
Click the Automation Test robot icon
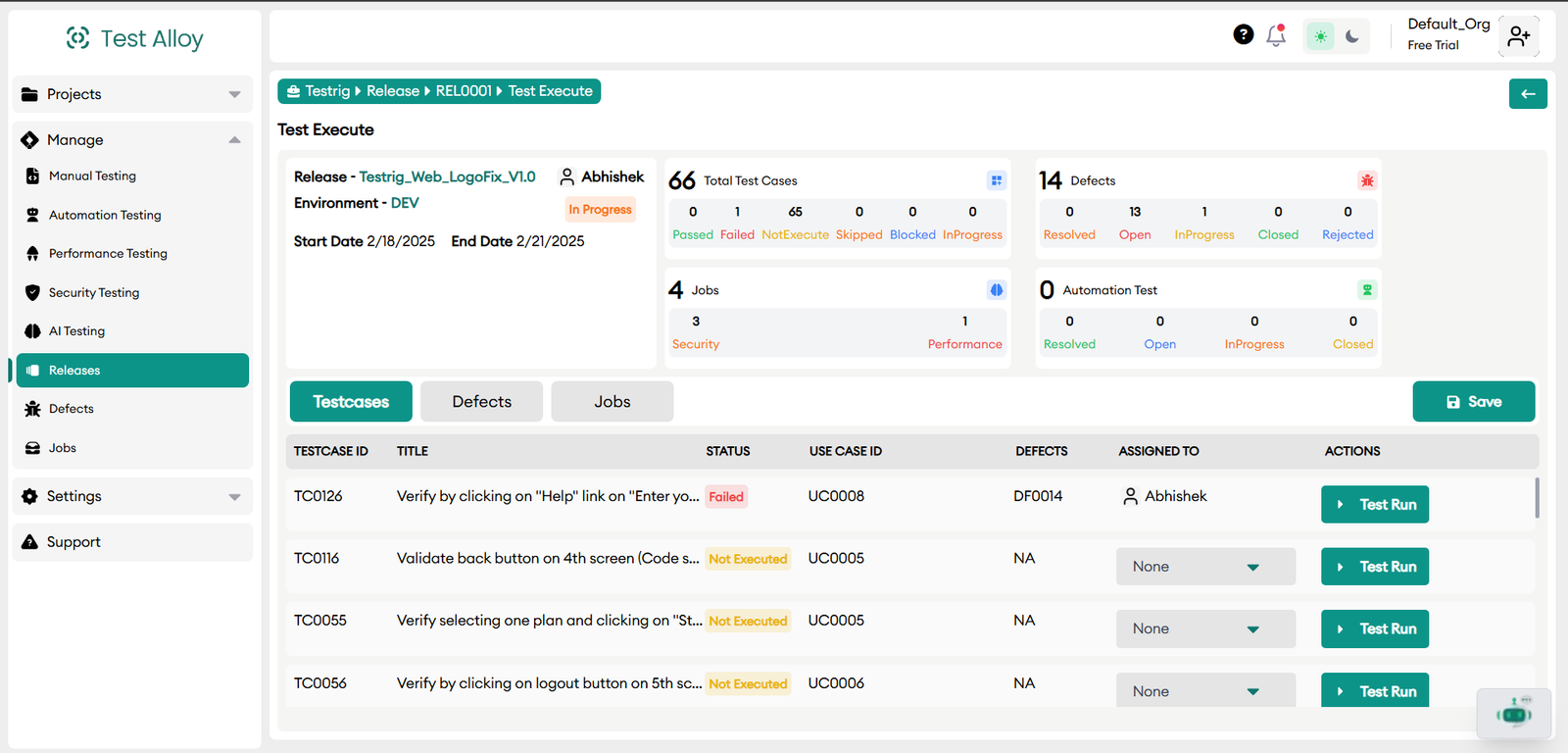click(1367, 290)
